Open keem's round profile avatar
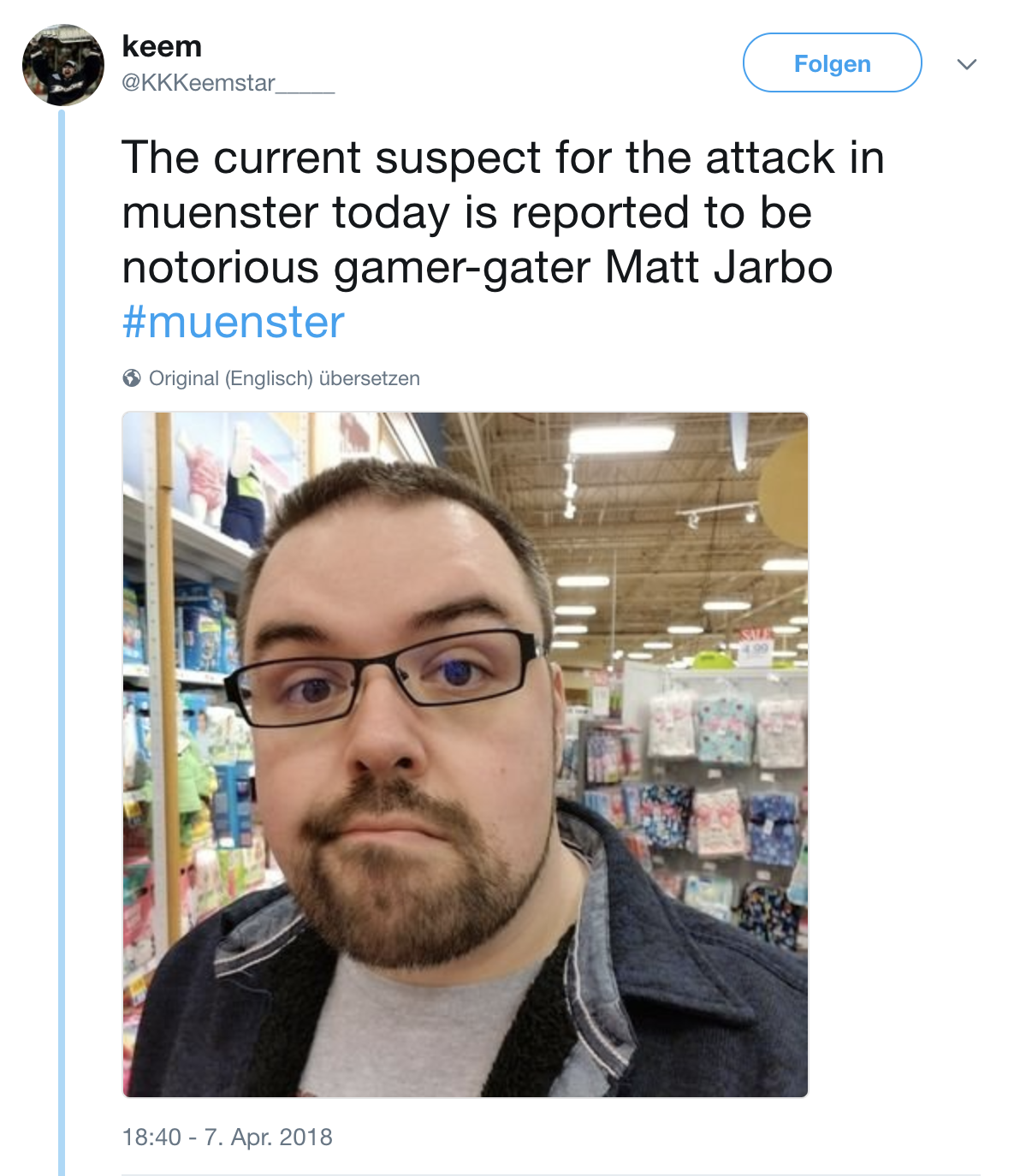 coord(63,65)
